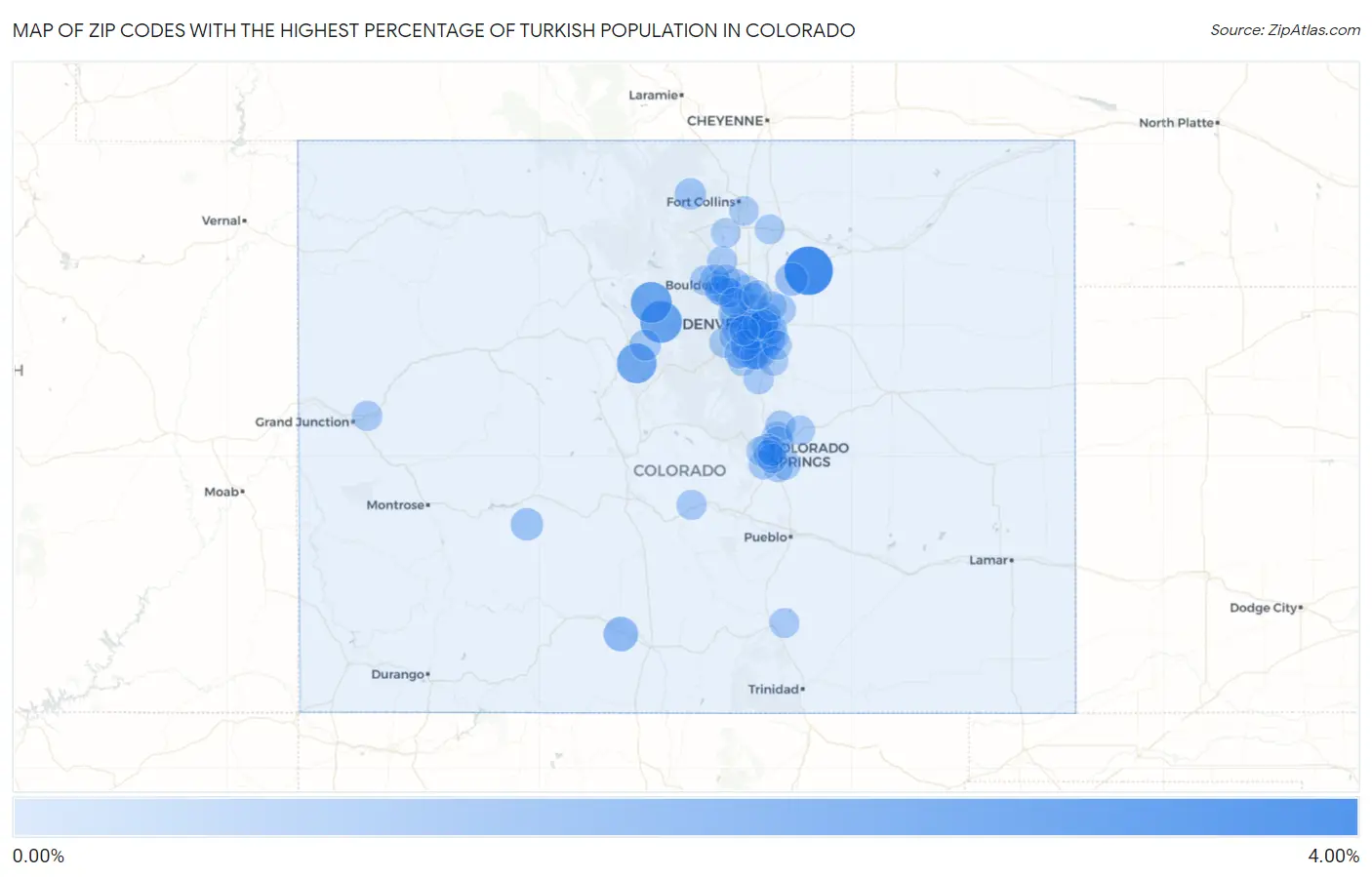Viewport: 1372px width, 877px height.
Task: Click the large dark bubble west of Denver label
Action: point(661,321)
